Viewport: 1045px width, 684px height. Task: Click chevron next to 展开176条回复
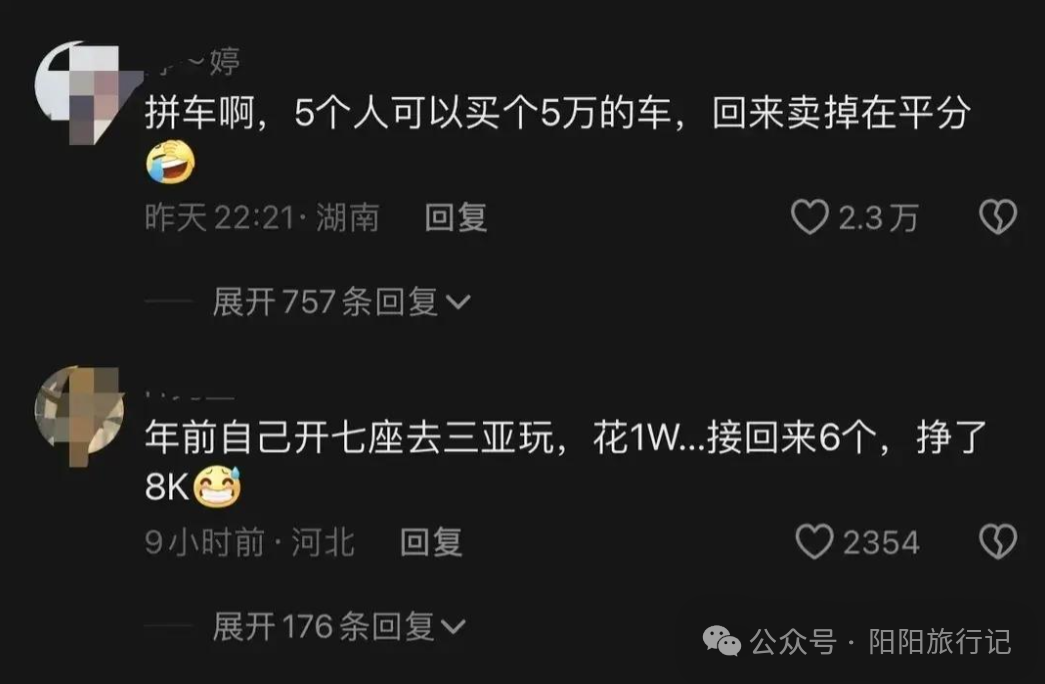click(454, 627)
